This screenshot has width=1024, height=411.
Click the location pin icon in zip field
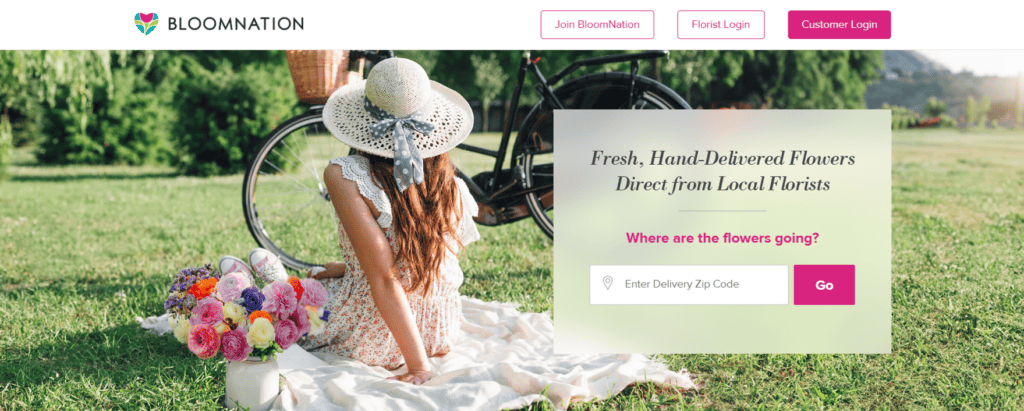[607, 283]
